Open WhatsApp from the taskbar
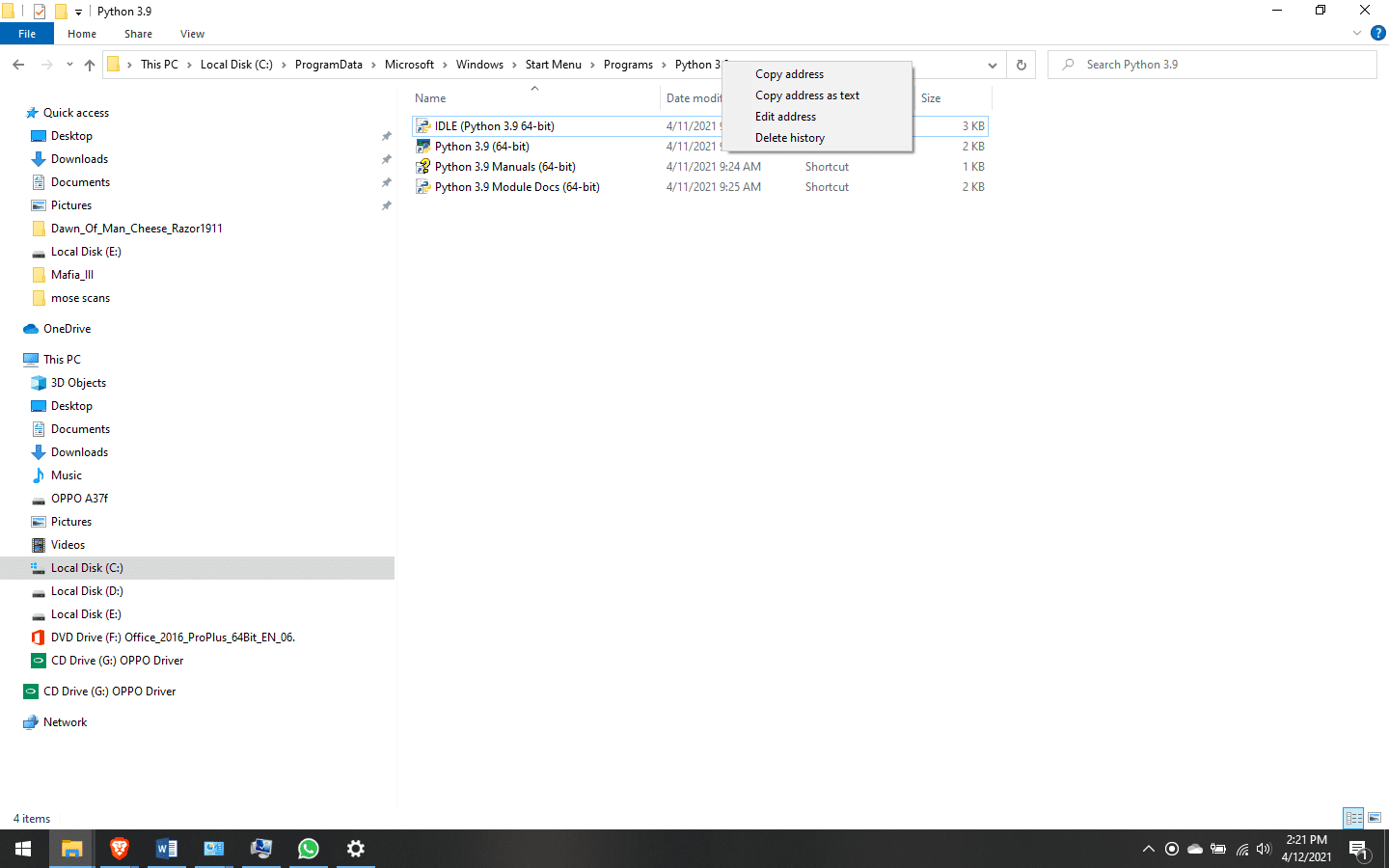The width and height of the screenshot is (1389, 868). point(309,849)
